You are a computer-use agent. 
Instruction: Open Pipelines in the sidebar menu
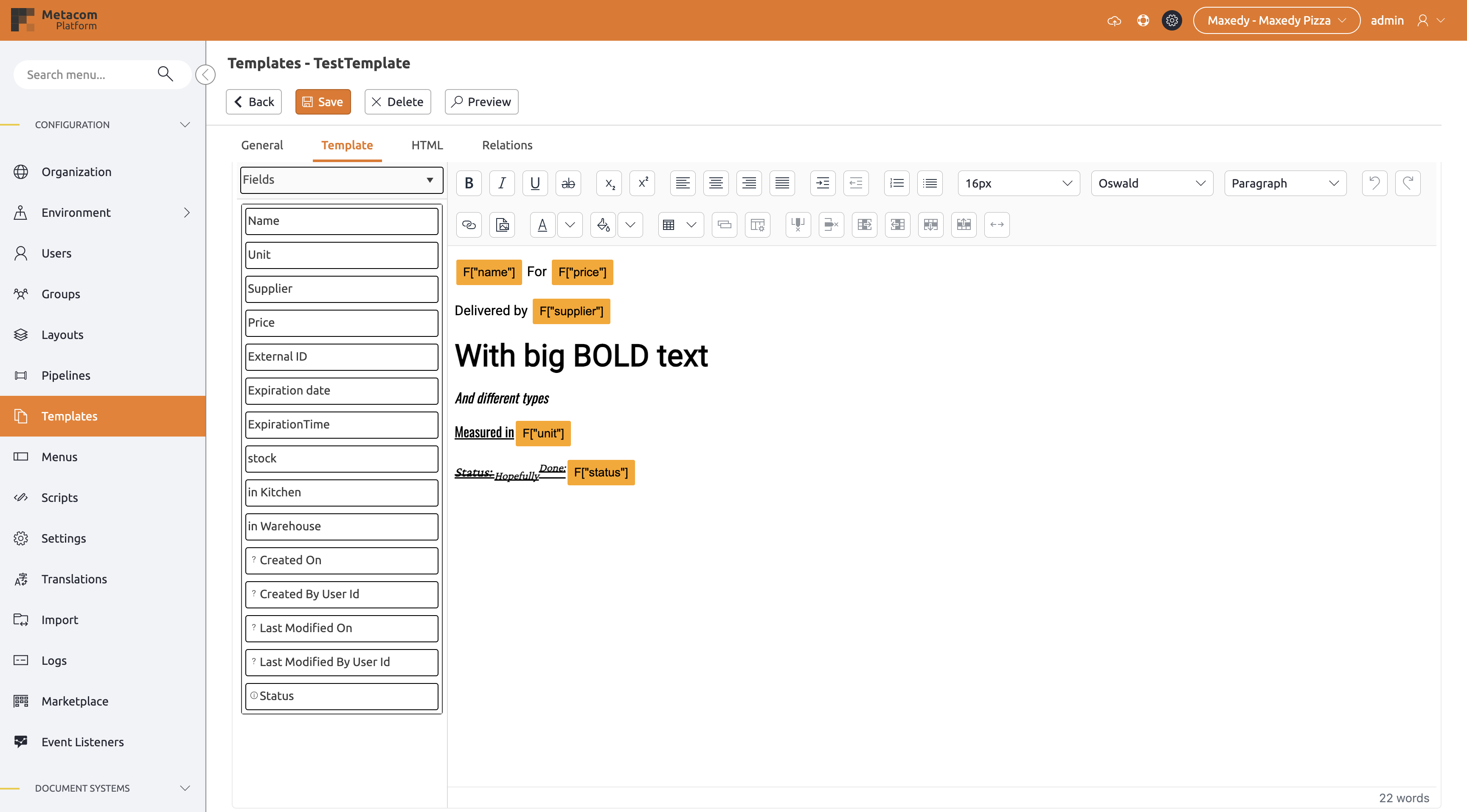[65, 375]
